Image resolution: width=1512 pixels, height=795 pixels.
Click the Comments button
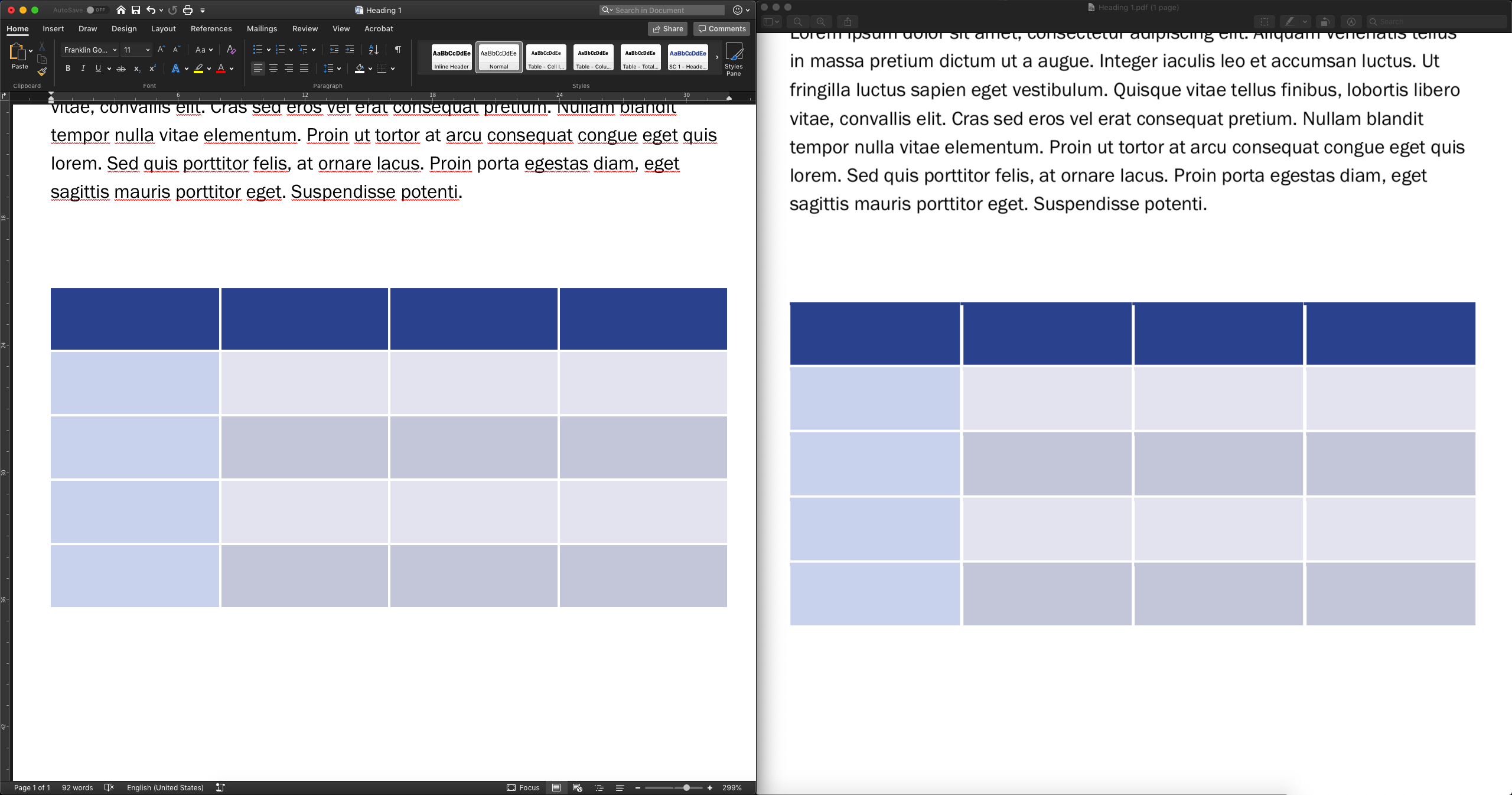[722, 28]
